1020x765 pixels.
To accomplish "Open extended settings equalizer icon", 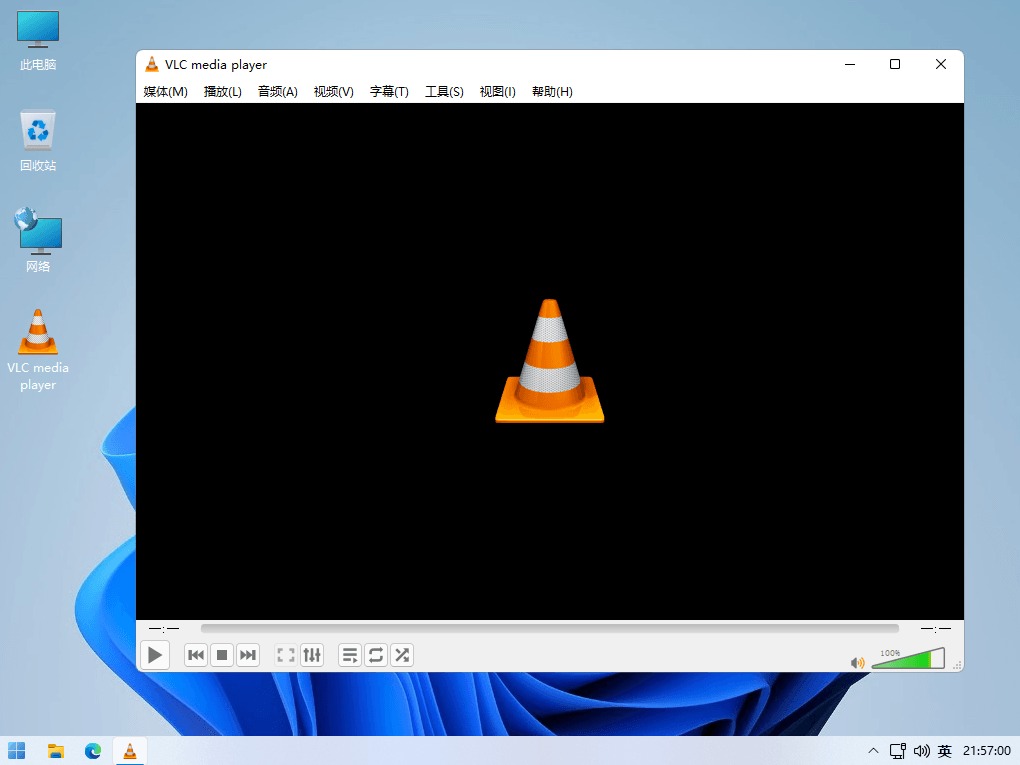I will coord(312,655).
